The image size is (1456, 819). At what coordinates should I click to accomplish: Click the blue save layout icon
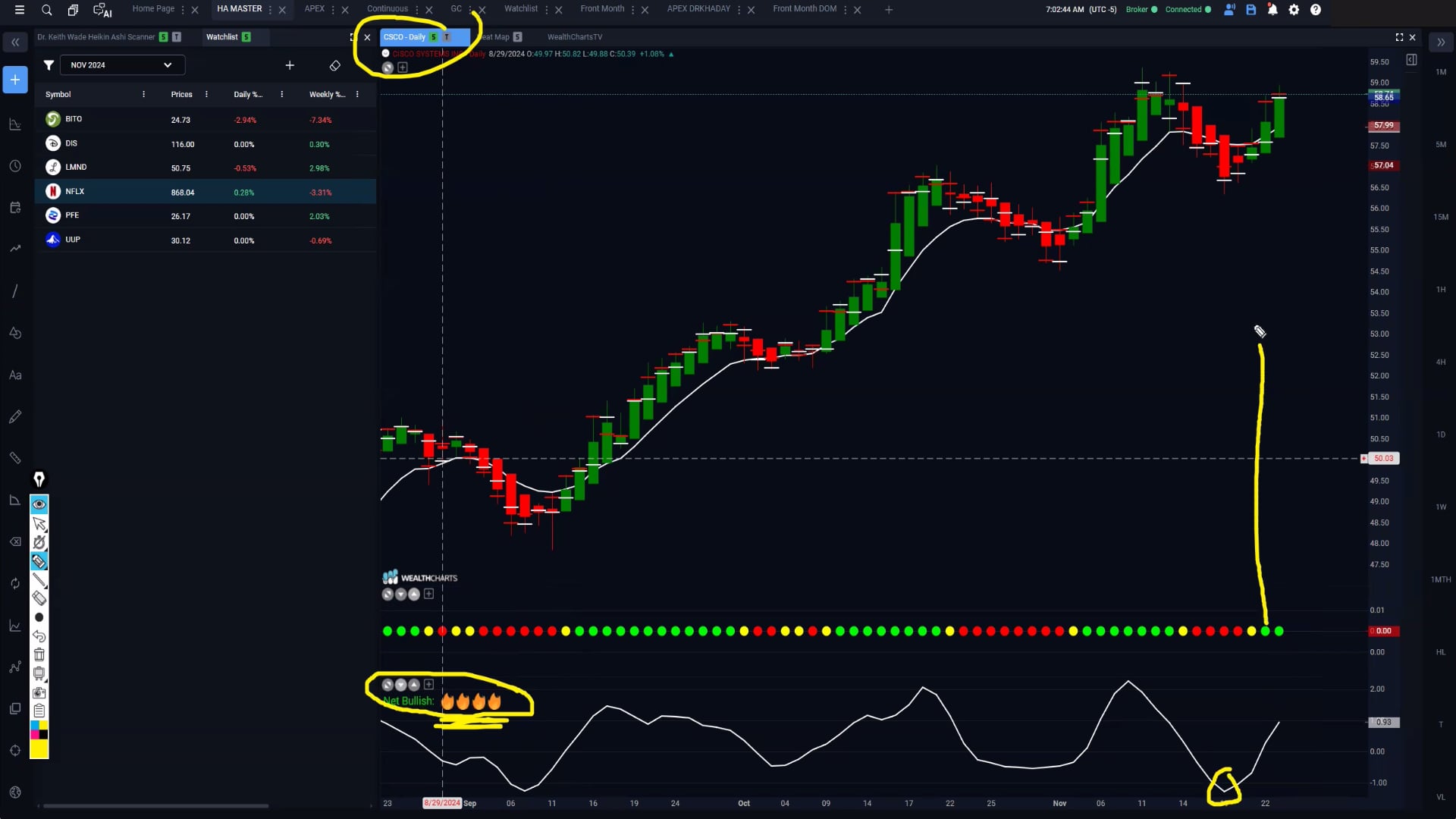point(1251,10)
